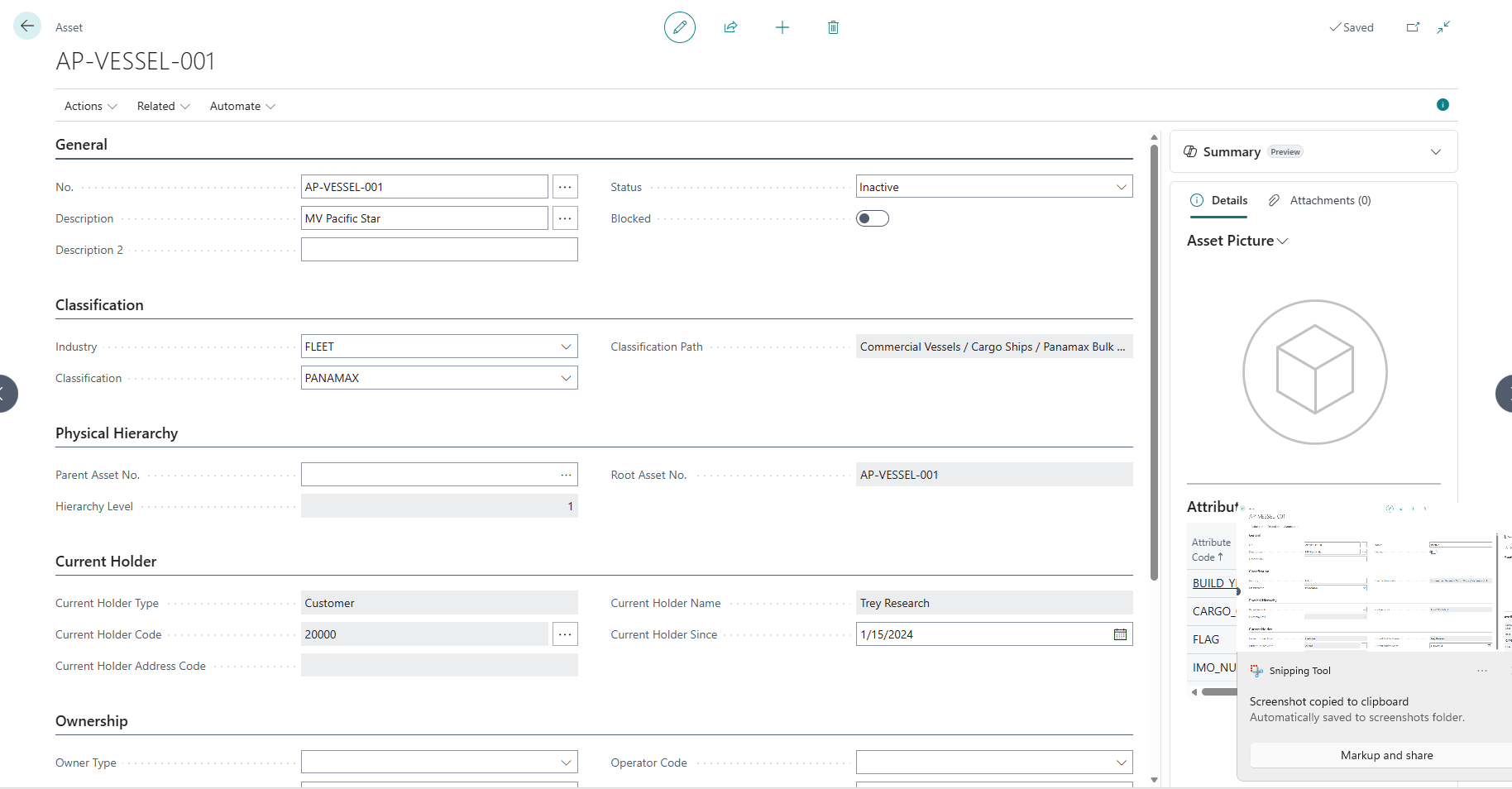Click Markup and share button
This screenshot has width=1512, height=789.
tap(1386, 755)
